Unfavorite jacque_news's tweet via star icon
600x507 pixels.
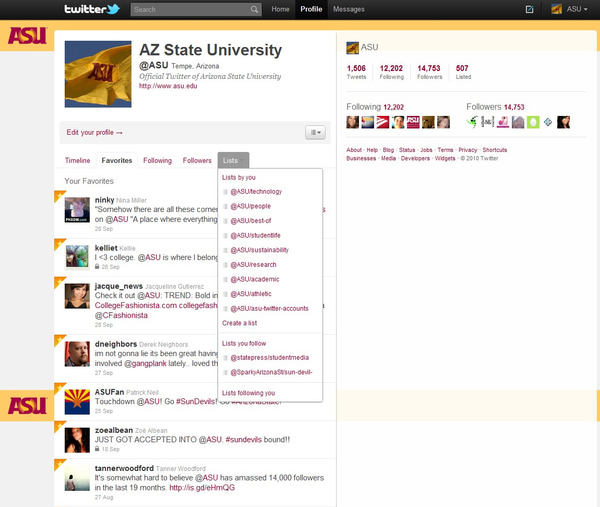59,282
